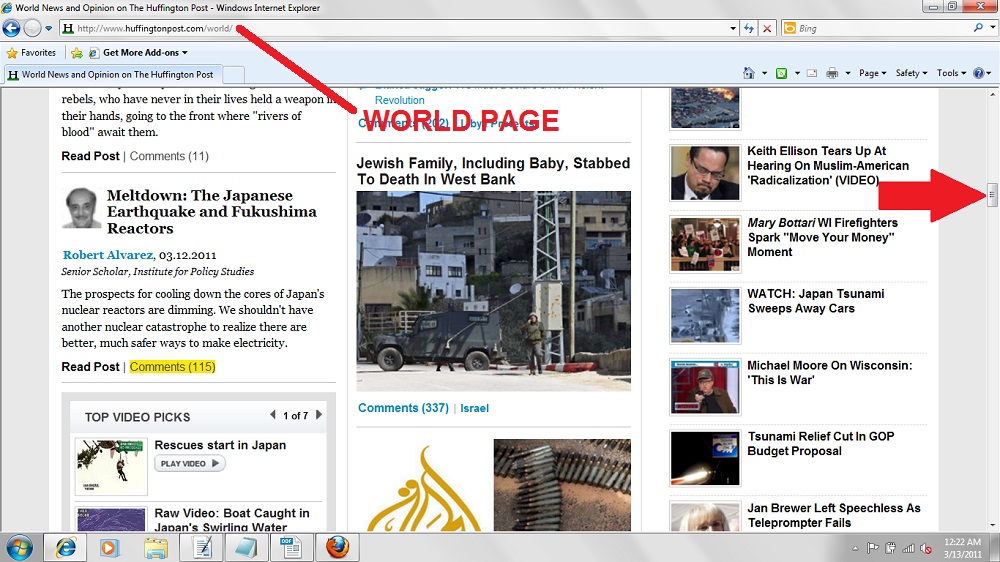Click the Read Mail icon
Viewport: 1000px width, 562px height.
(x=812, y=73)
